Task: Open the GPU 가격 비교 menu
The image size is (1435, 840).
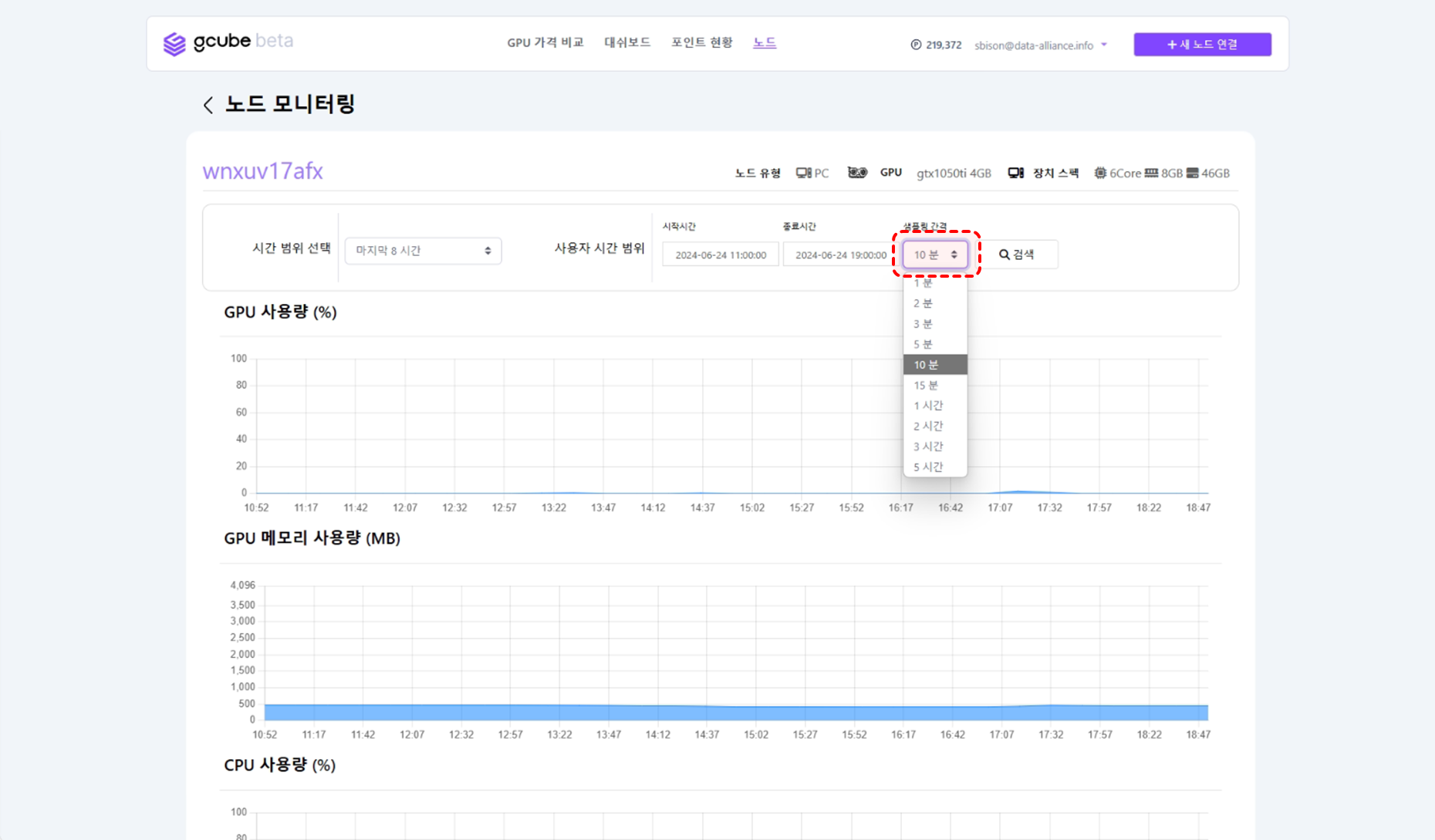Action: (545, 42)
